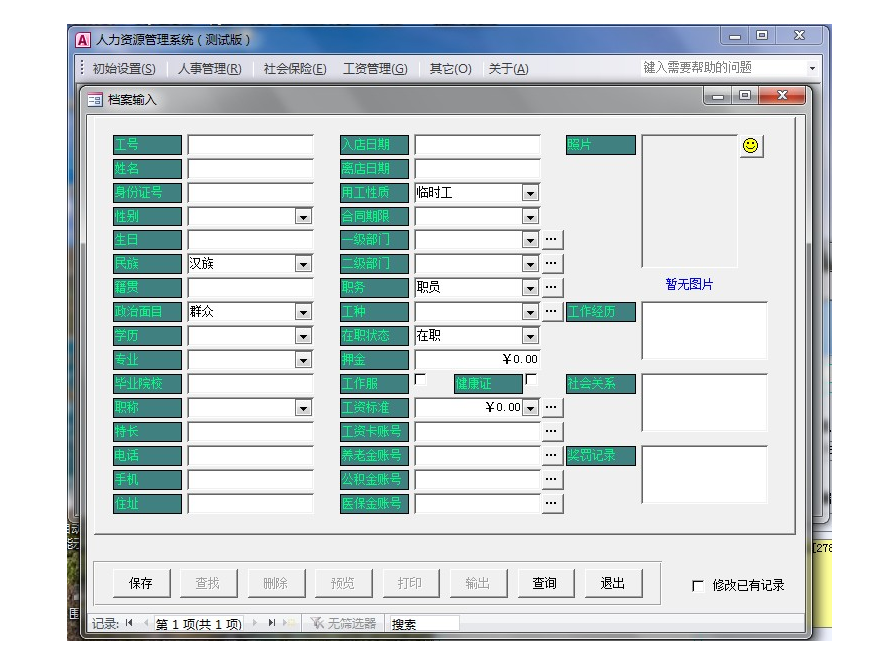880x666 pixels.
Task: Open the 工资管理(G) menu
Action: click(375, 69)
